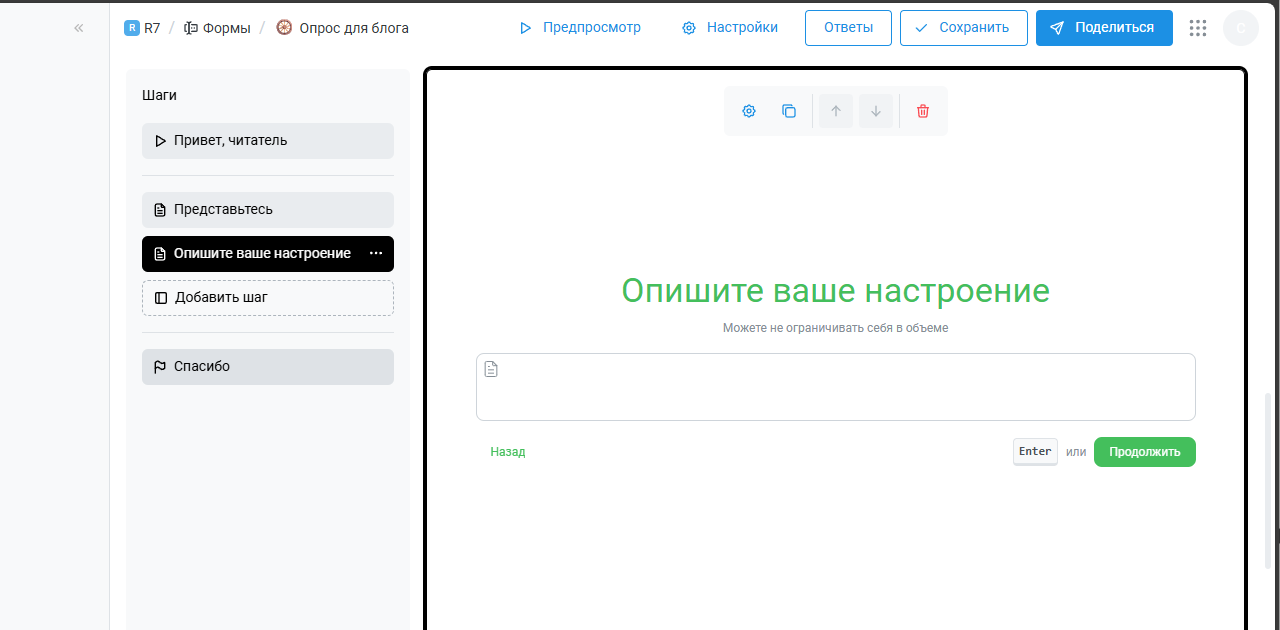The width and height of the screenshot is (1280, 630).
Task: Click the play icon of Привет, читатель
Action: [160, 141]
